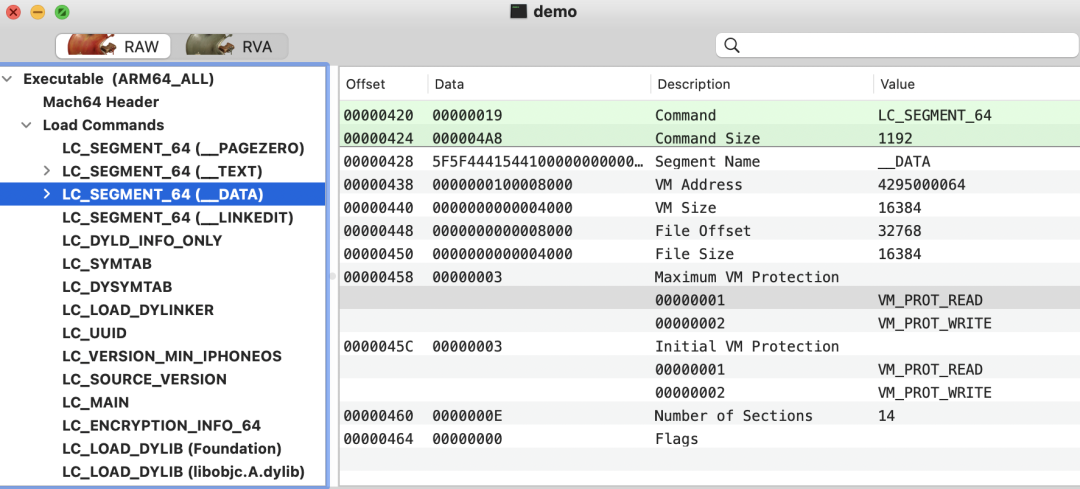Select LC_SEGMENT_64 (__PAGEZERO) in the tree
Image resolution: width=1080 pixels, height=489 pixels.
[183, 148]
